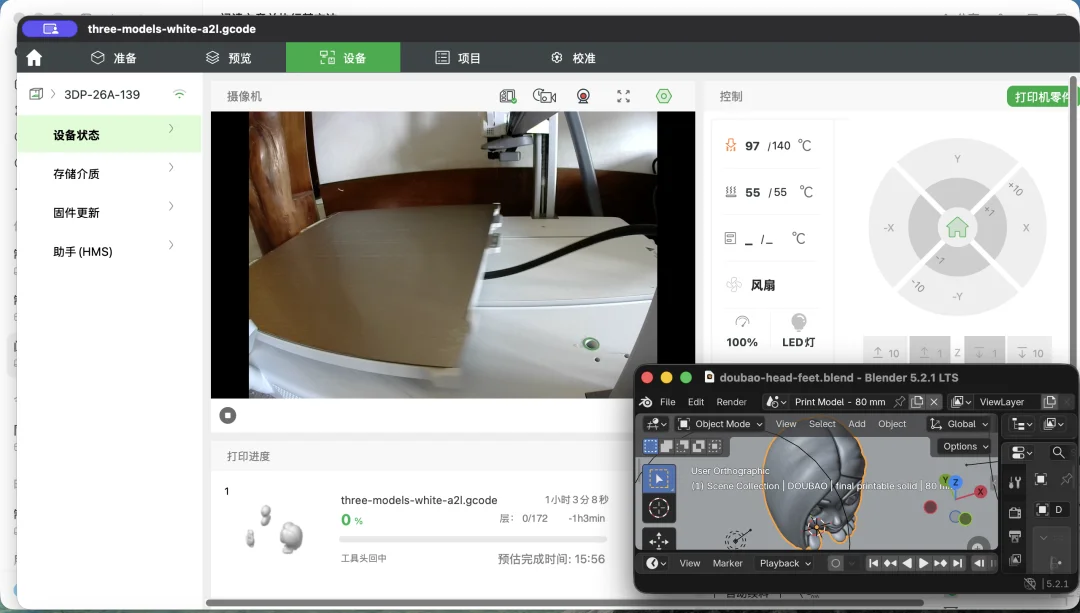Expand the 3DP-26A-139 printer entry

click(52, 94)
